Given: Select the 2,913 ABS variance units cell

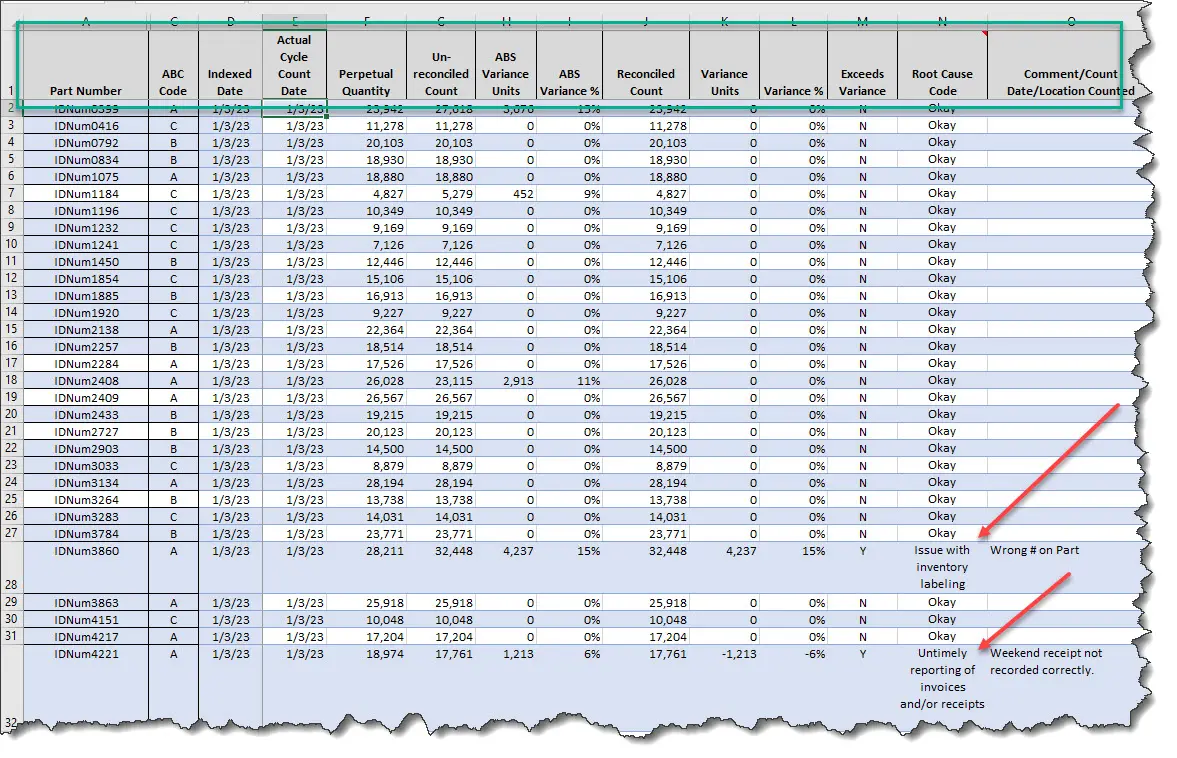Looking at the screenshot, I should [x=506, y=381].
